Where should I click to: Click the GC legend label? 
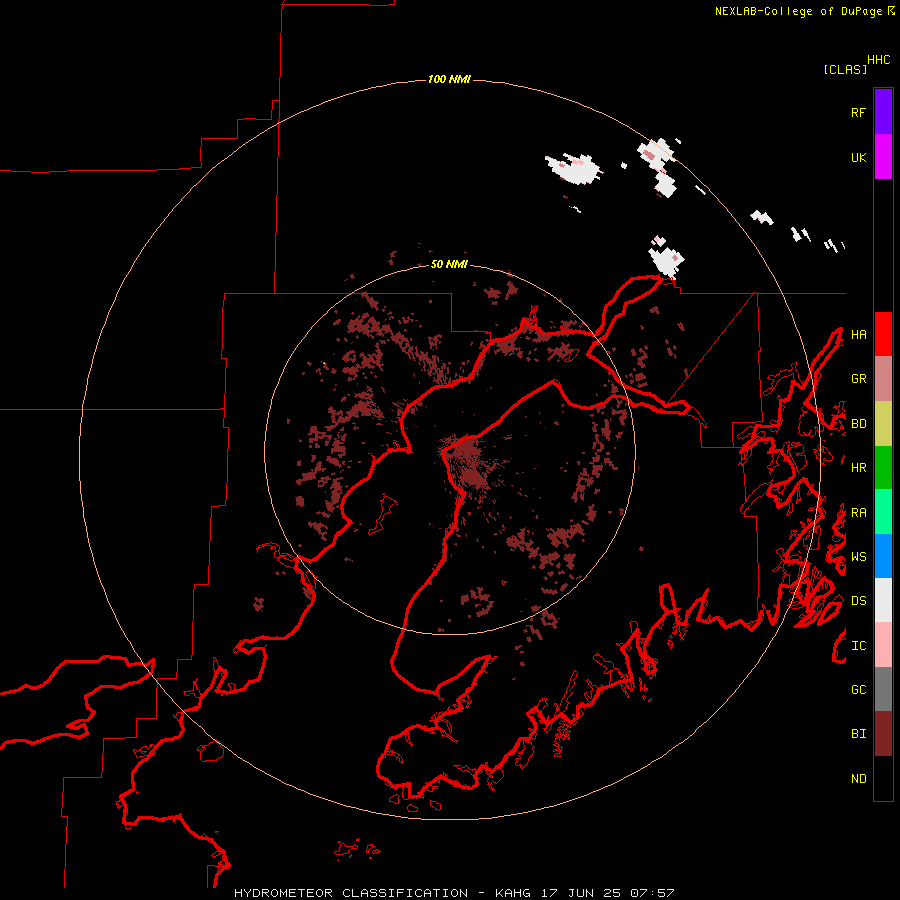(858, 690)
